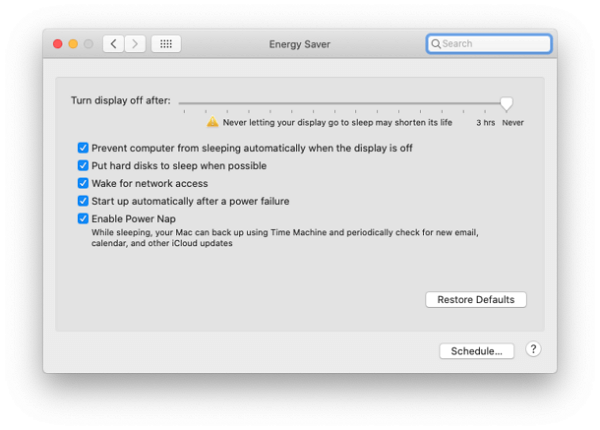The width and height of the screenshot is (600, 430).
Task: Disable Wake for network access
Action: click(84, 184)
